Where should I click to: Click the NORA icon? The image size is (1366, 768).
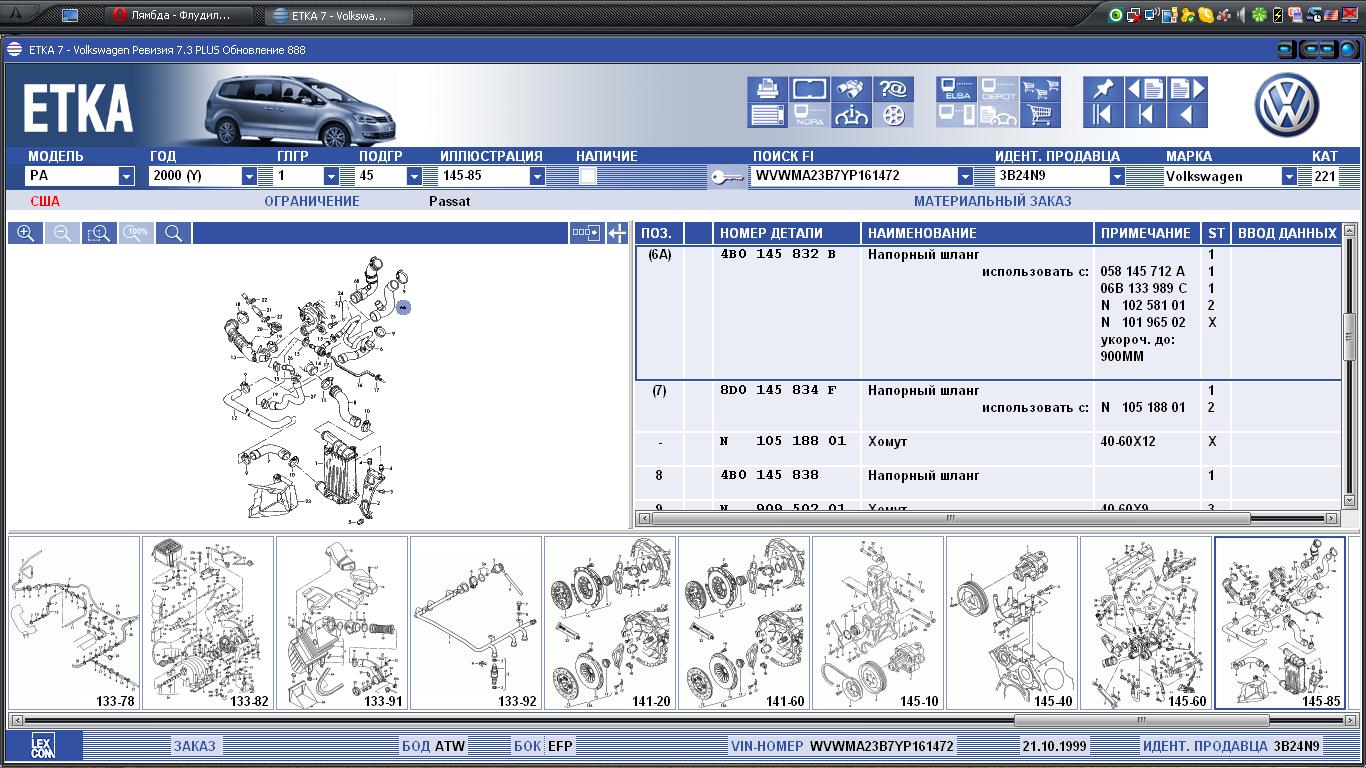tap(809, 115)
